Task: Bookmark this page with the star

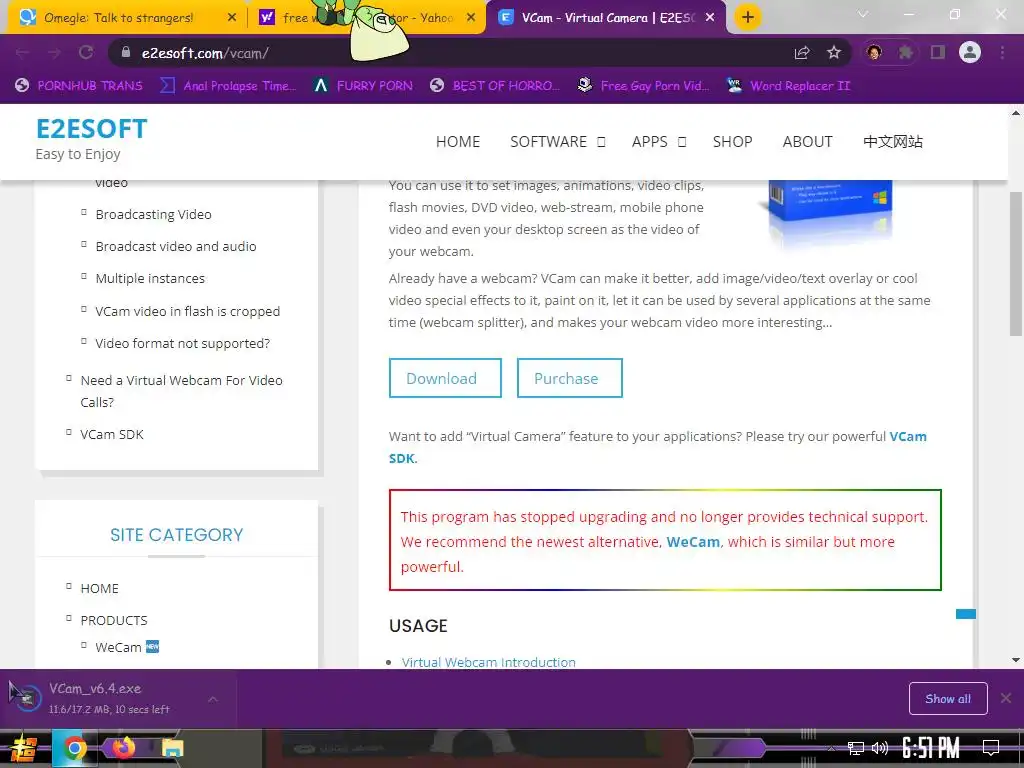Action: point(834,53)
